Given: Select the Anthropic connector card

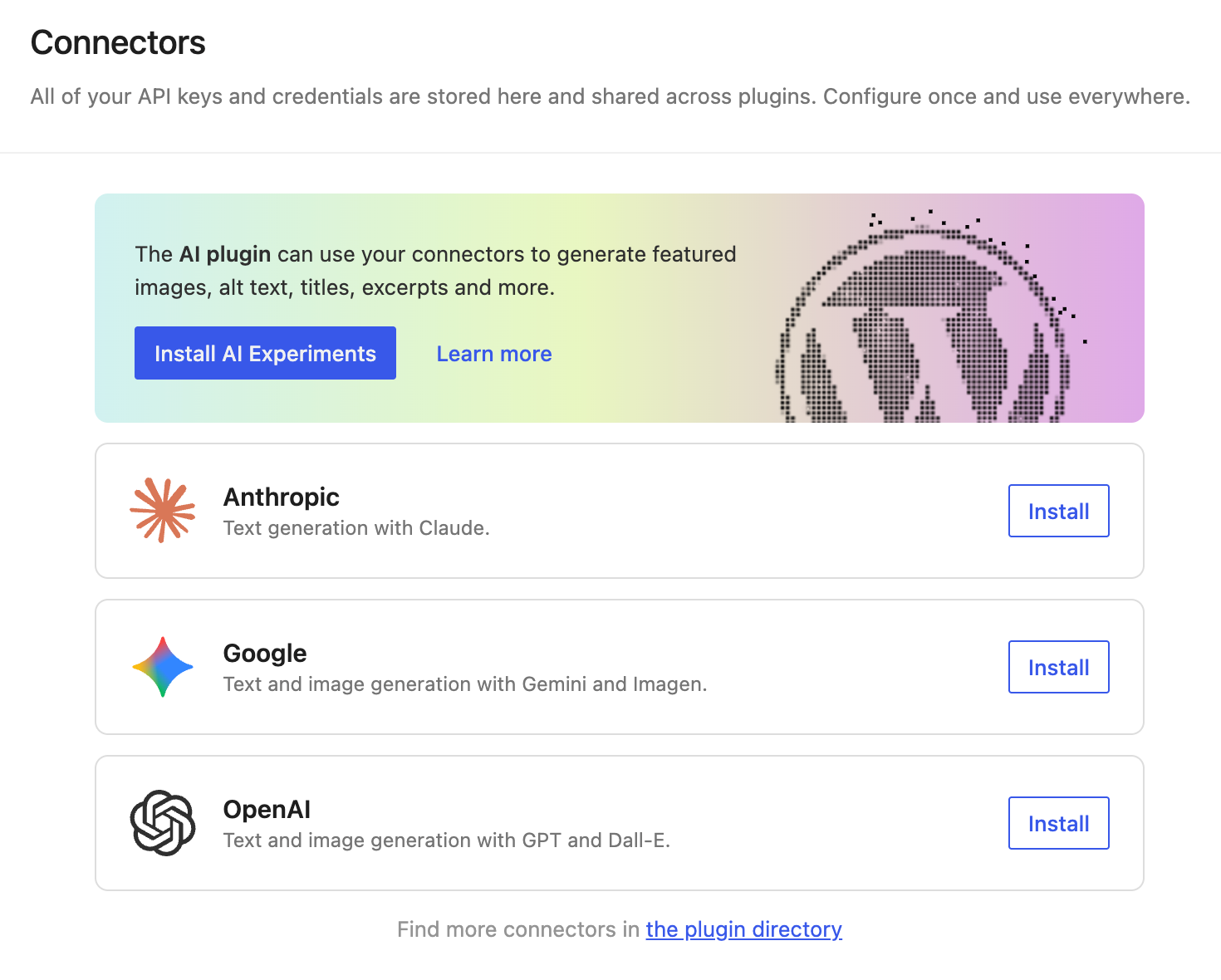Looking at the screenshot, I should 581,511.
